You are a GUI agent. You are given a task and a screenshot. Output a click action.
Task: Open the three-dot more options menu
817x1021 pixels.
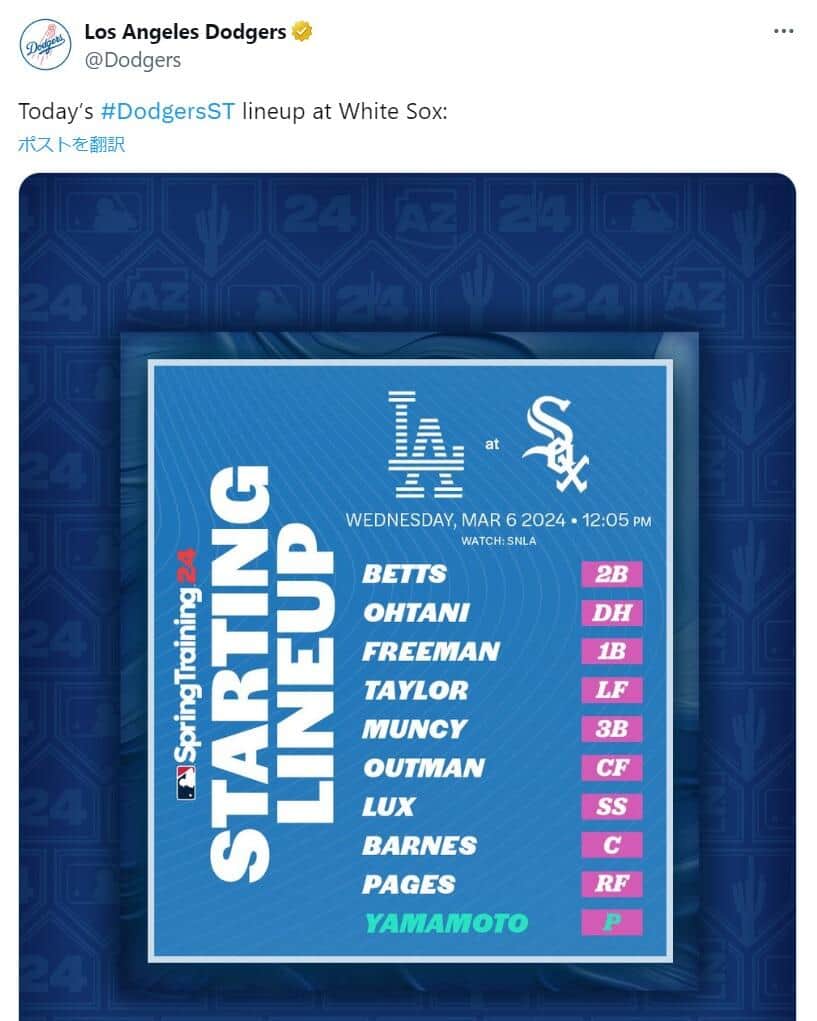pyautogui.click(x=784, y=31)
